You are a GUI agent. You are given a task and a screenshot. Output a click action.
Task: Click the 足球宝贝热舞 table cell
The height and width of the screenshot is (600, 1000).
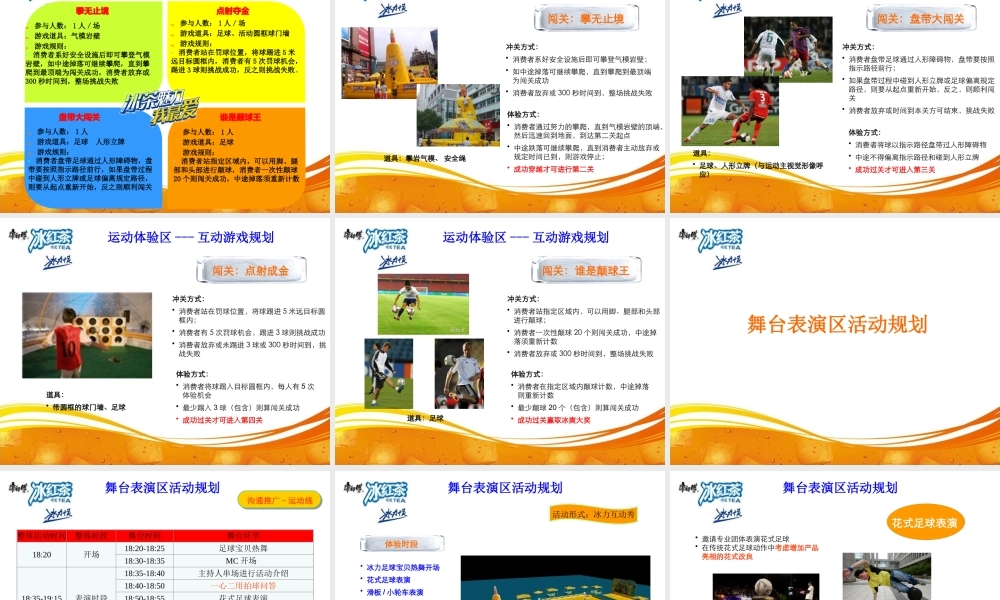(x=243, y=548)
